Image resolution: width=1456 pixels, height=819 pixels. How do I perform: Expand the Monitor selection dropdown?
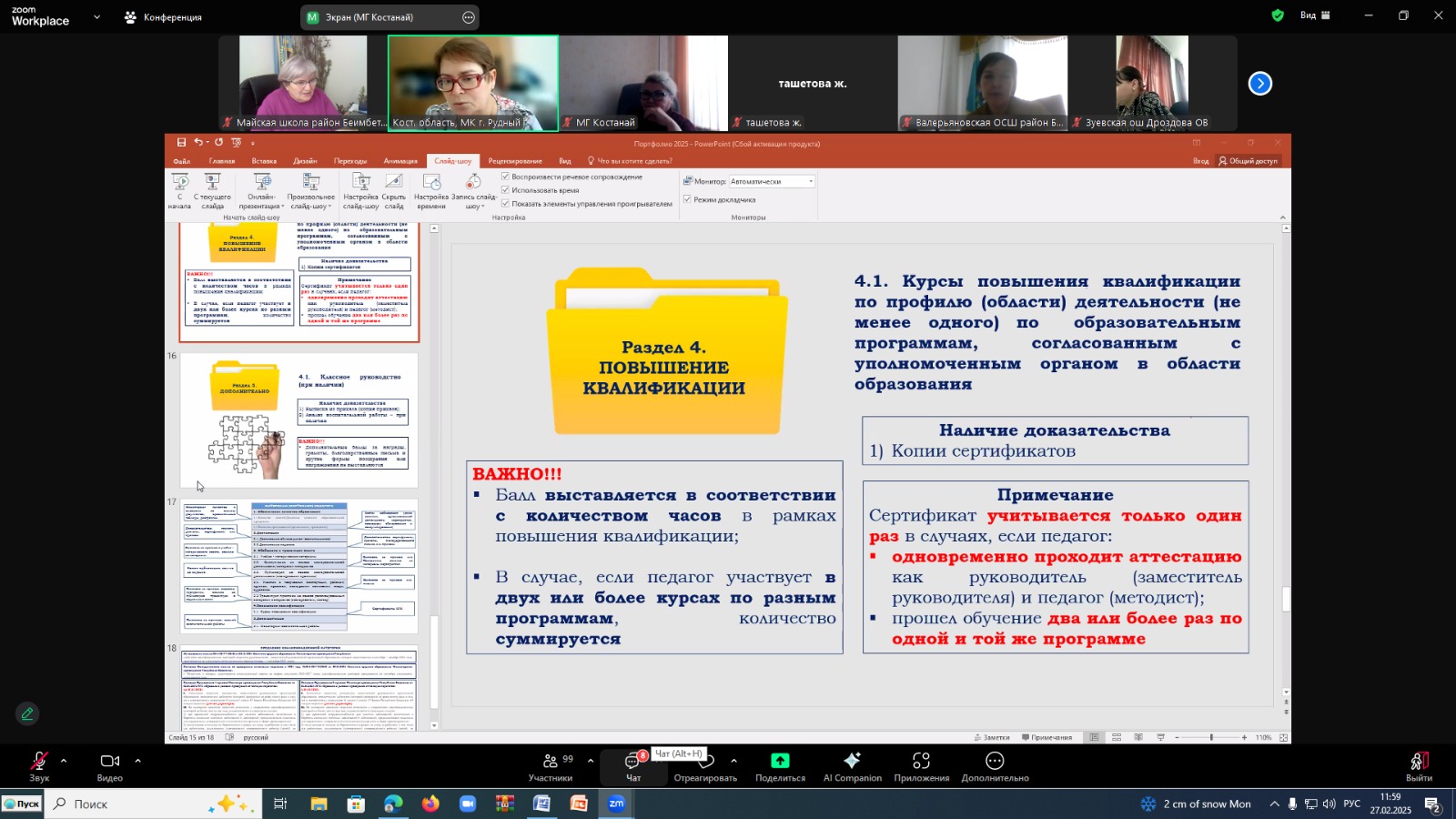click(x=810, y=181)
